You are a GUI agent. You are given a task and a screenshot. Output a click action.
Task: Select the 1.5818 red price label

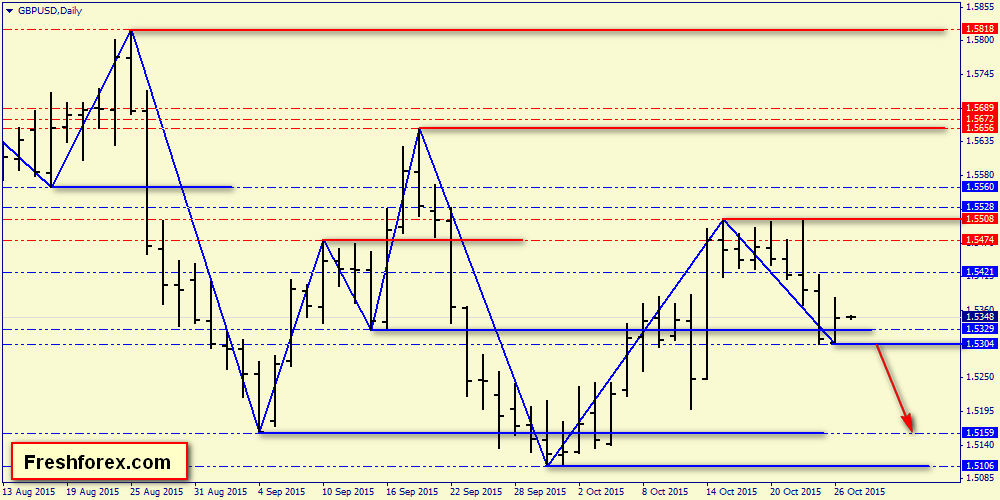click(x=979, y=29)
